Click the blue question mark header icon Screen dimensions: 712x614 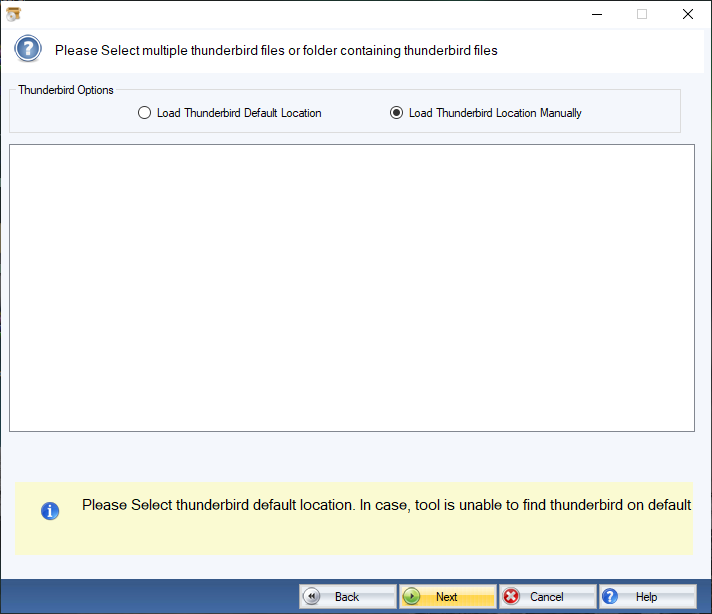(28, 49)
